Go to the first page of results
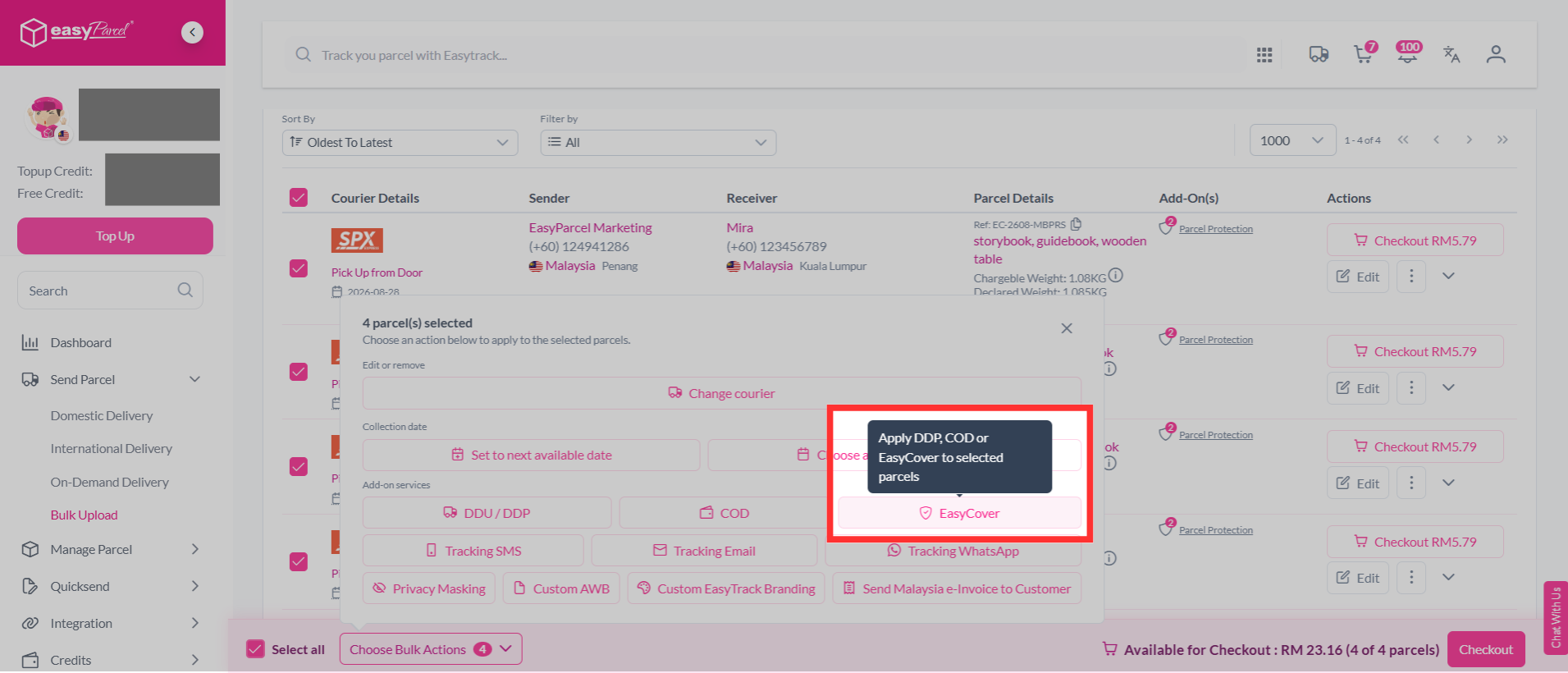Screen dimensions: 1568x673 1403,140
